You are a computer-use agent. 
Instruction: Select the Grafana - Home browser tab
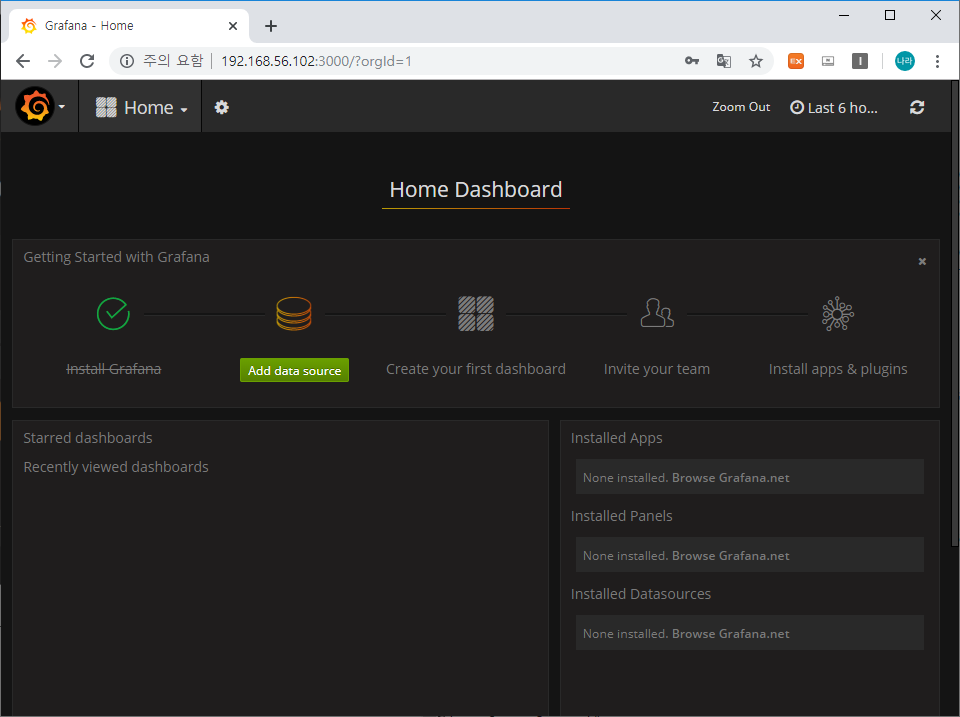(x=129, y=26)
